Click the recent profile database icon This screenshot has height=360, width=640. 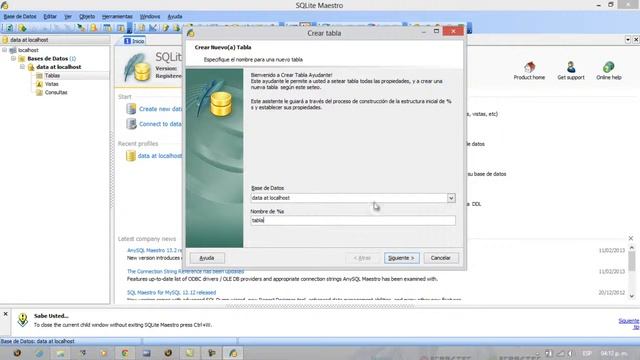[131, 156]
